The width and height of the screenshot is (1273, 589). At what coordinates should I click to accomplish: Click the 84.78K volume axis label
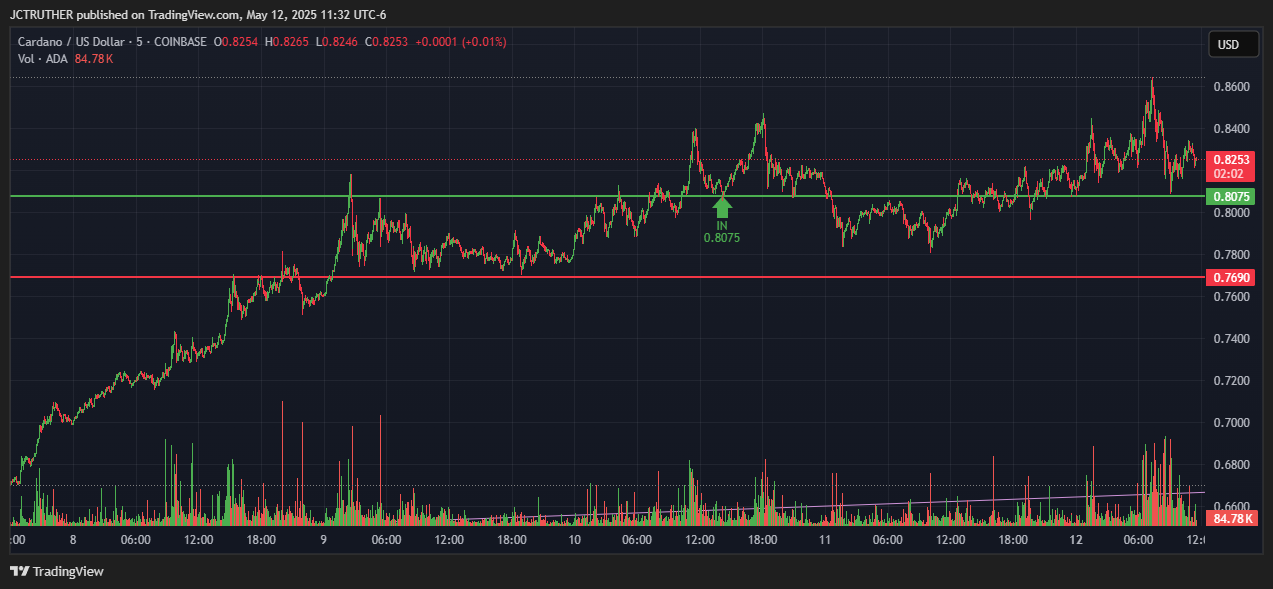(x=1231, y=519)
